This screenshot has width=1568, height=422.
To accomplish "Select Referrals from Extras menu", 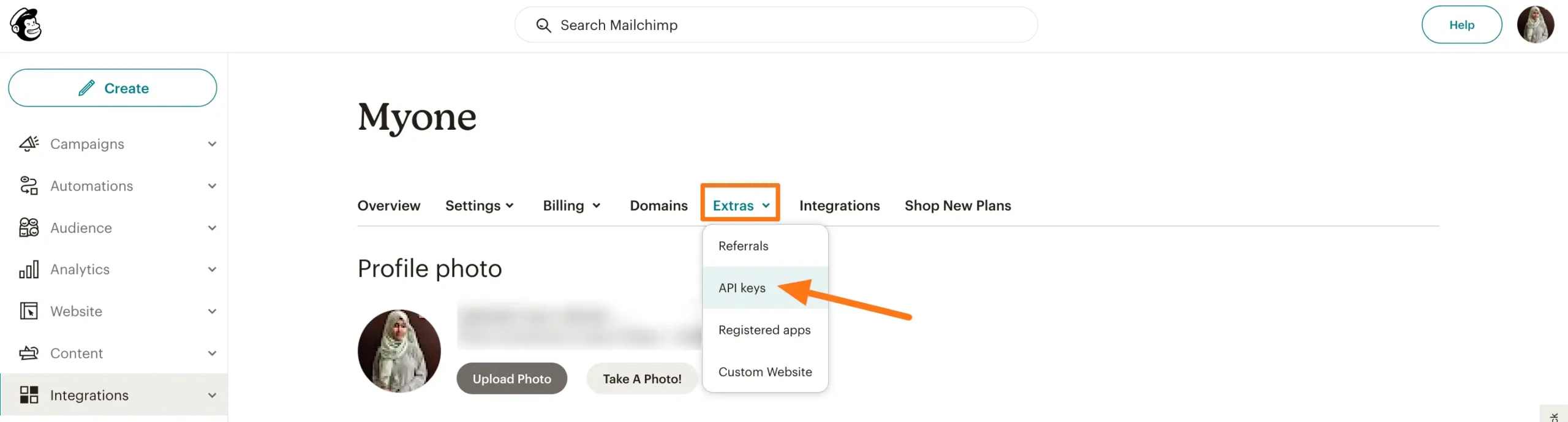I will click(x=765, y=246).
